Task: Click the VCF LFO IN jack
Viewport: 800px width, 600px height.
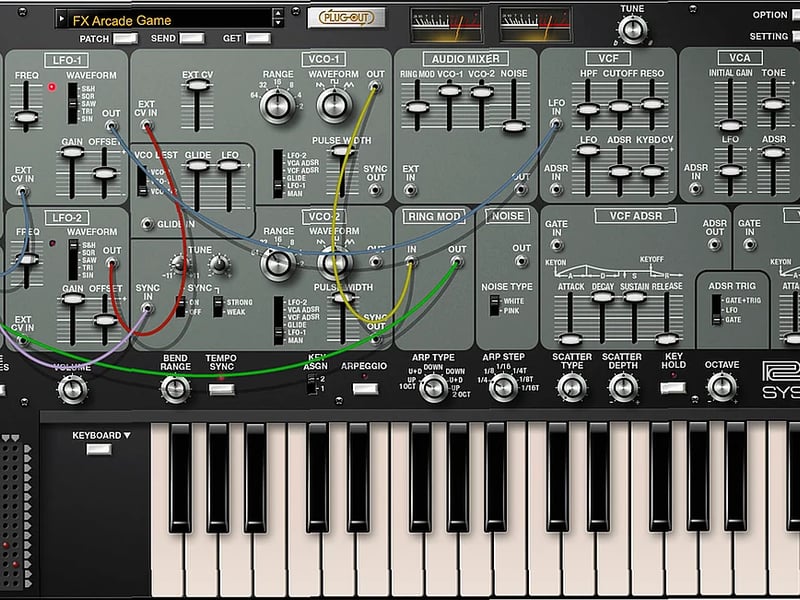Action: [x=556, y=122]
